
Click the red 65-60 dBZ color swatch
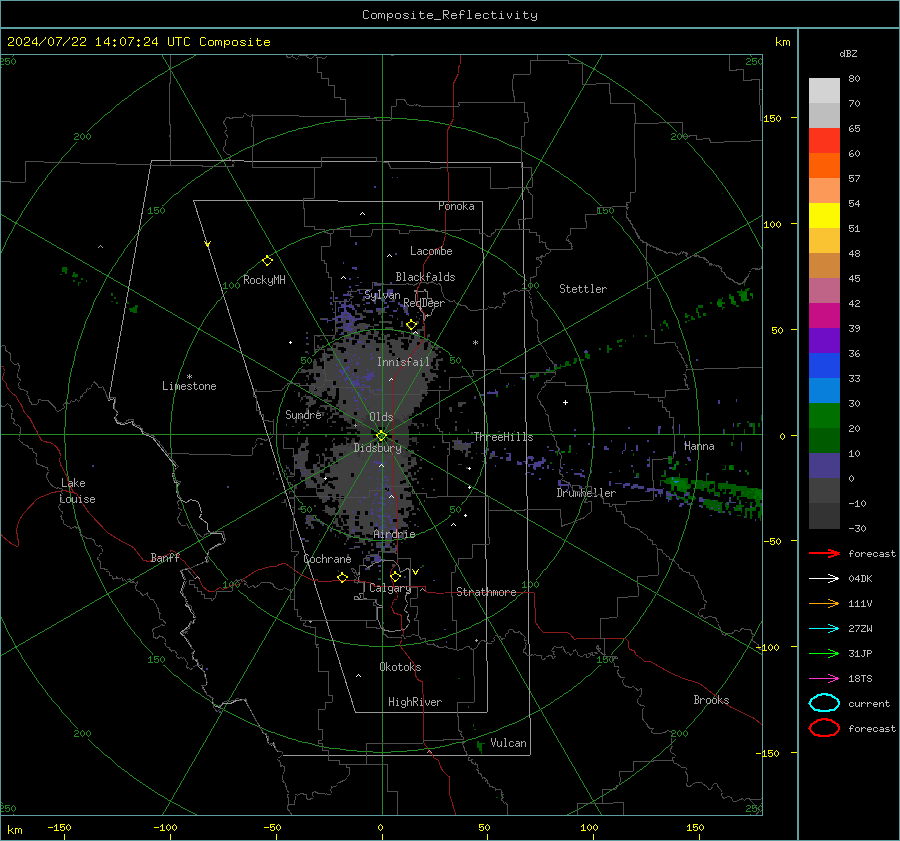pos(824,140)
